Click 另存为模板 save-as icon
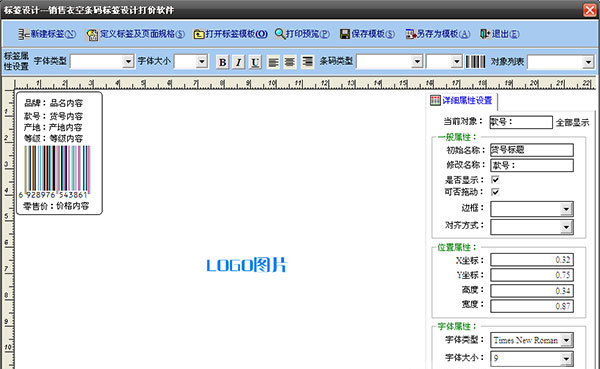The height and width of the screenshot is (369, 600). [411, 34]
